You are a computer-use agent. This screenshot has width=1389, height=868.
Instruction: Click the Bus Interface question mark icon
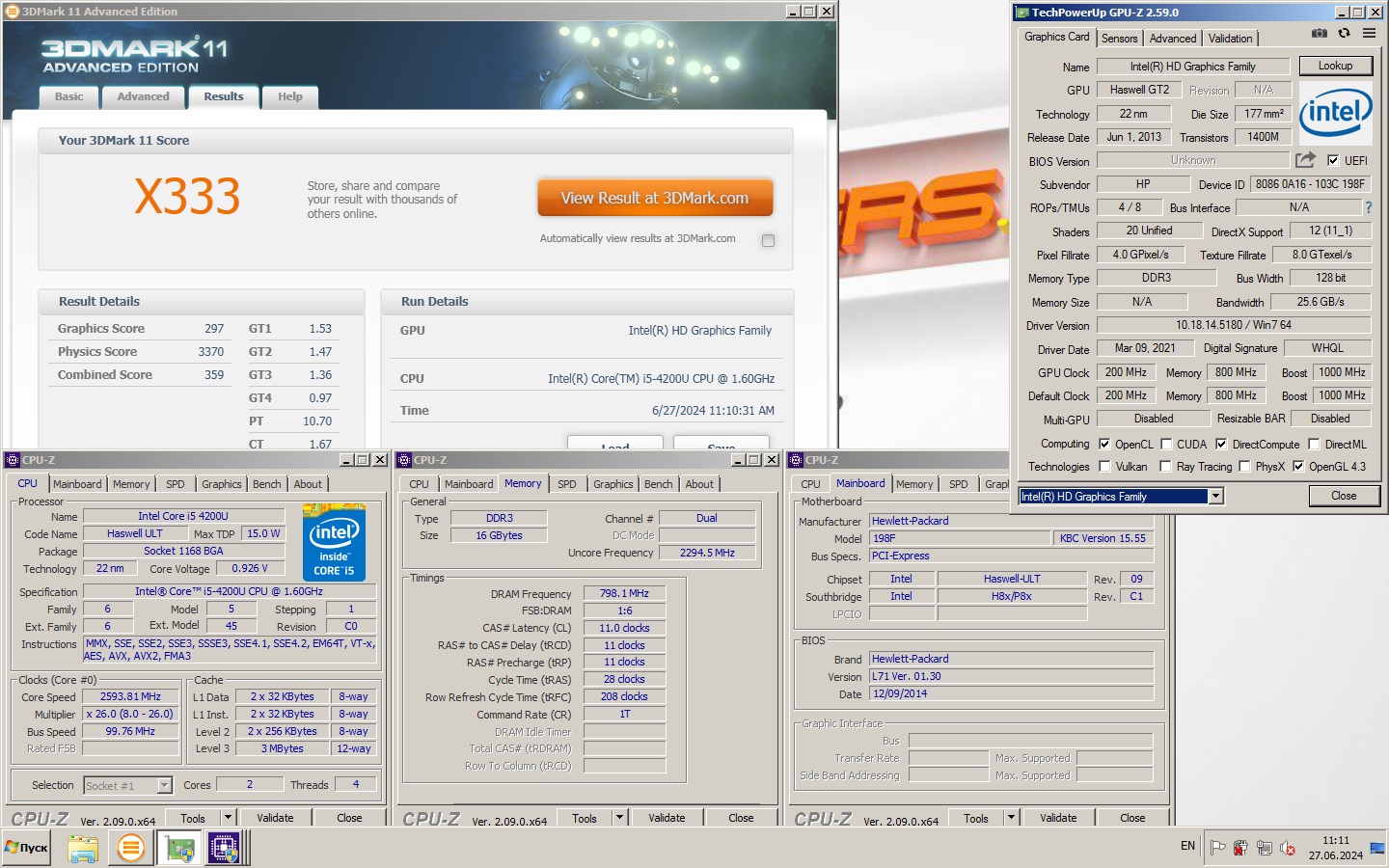coord(1368,207)
